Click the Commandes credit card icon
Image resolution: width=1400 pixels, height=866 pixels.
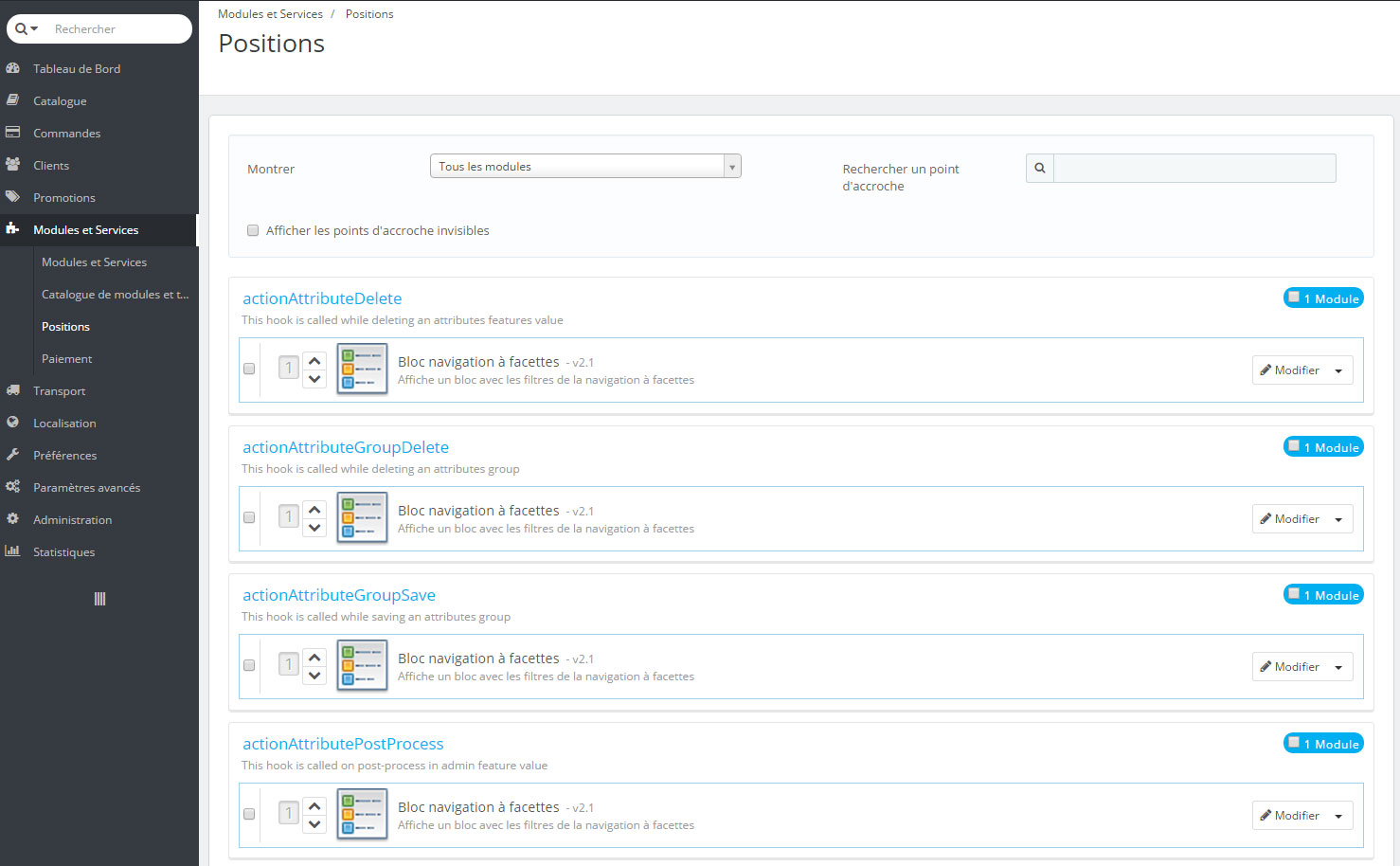[13, 133]
